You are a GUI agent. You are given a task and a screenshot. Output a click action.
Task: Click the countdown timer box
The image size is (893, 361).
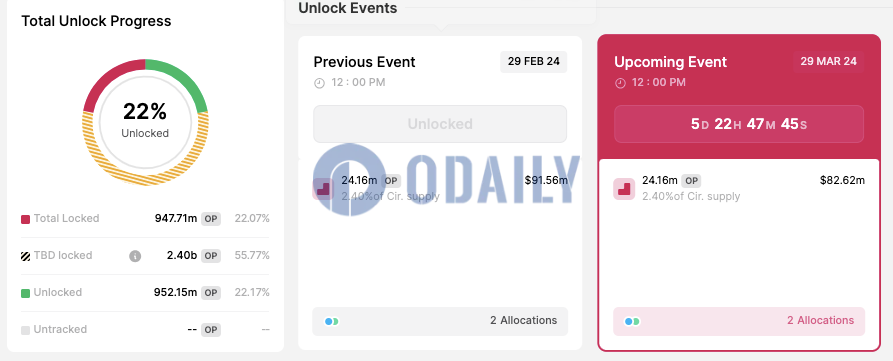[x=739, y=124]
